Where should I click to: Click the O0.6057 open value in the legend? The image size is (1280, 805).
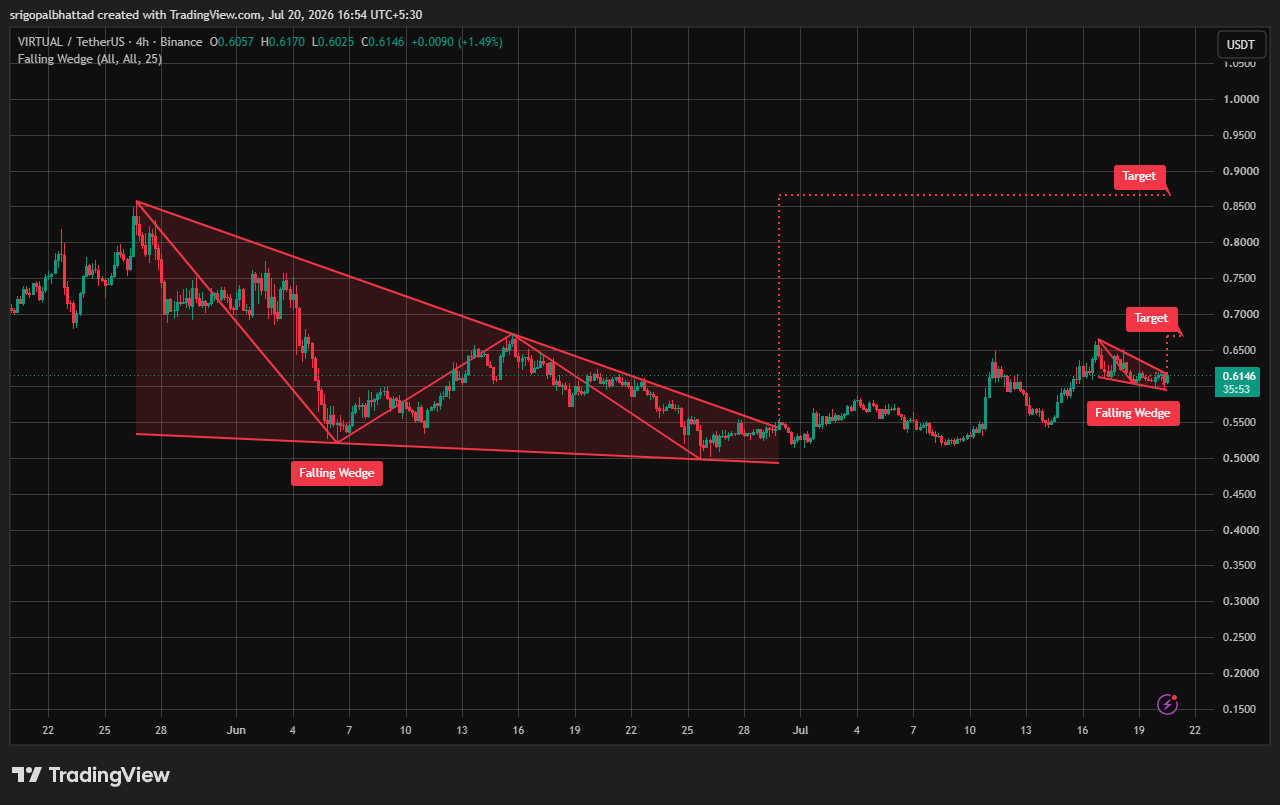tap(230, 42)
